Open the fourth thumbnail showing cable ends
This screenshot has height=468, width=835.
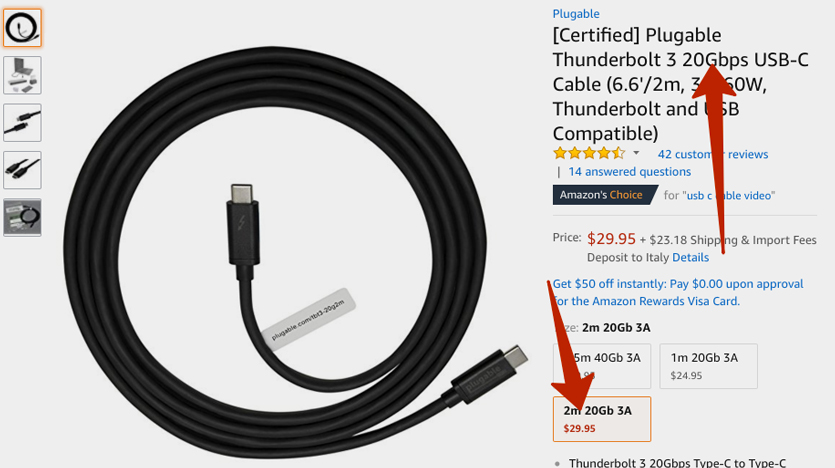click(x=22, y=170)
